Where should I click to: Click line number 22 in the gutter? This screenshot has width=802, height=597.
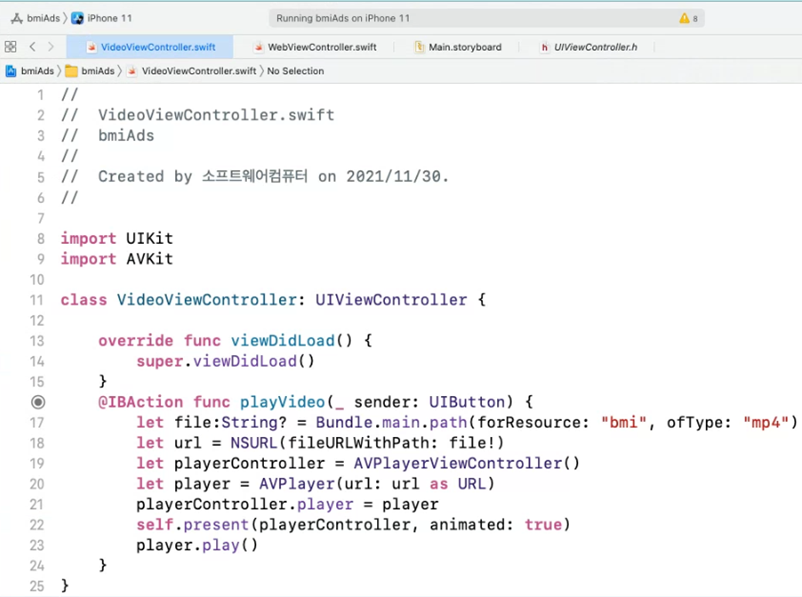37,525
